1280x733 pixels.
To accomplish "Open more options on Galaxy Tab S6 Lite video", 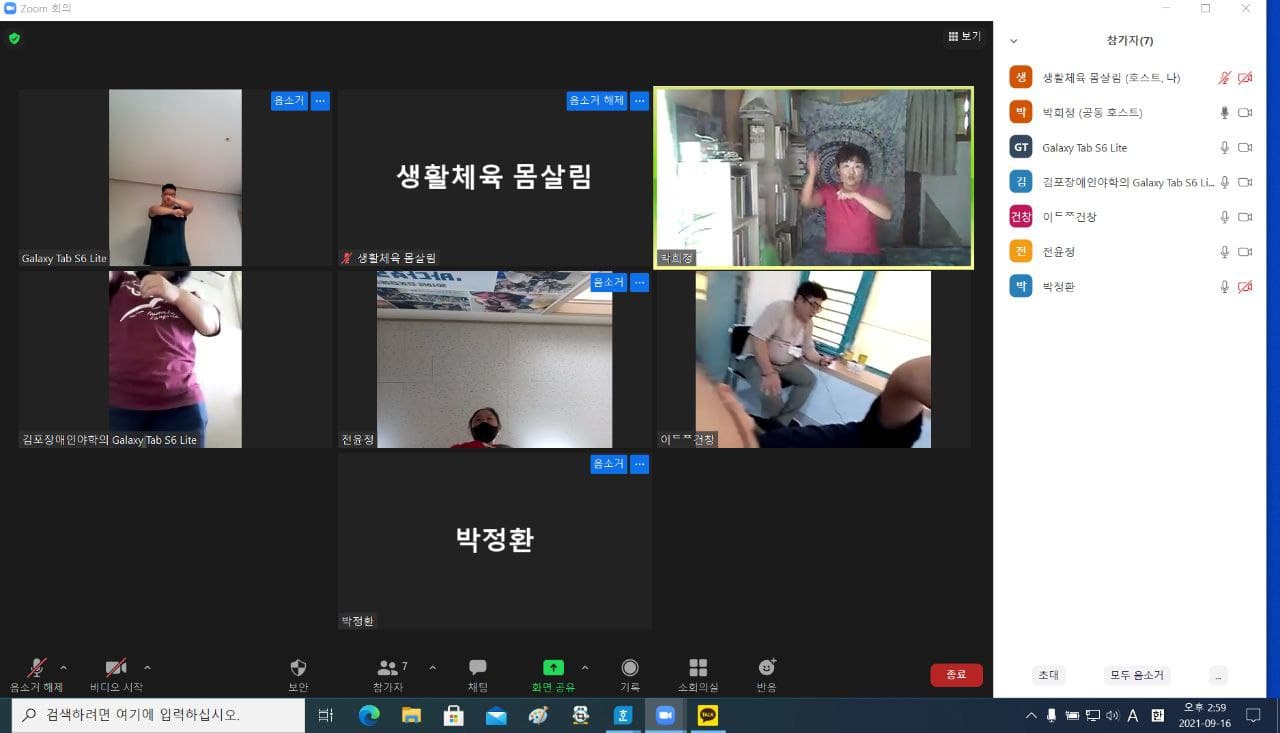I will (320, 101).
